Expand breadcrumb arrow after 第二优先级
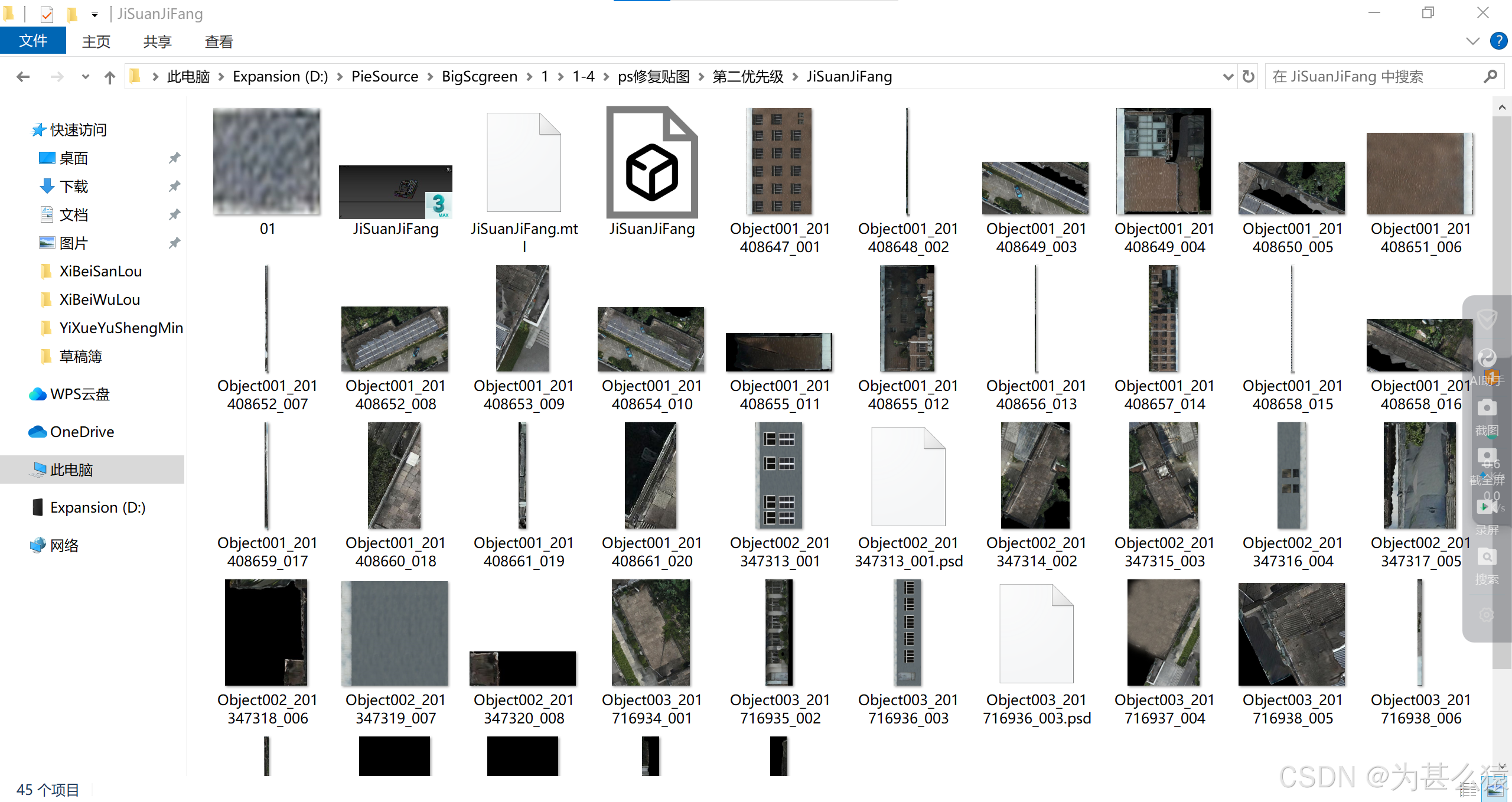The image size is (1512, 802). coord(795,77)
